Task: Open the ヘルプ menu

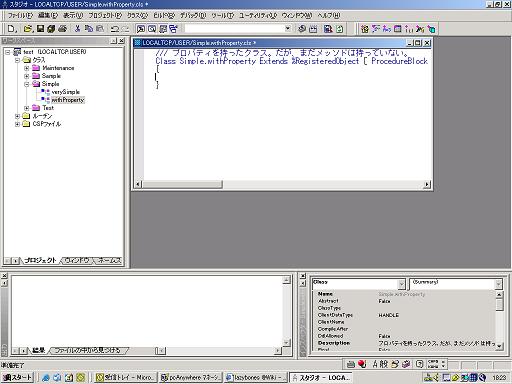Action: 329,15
